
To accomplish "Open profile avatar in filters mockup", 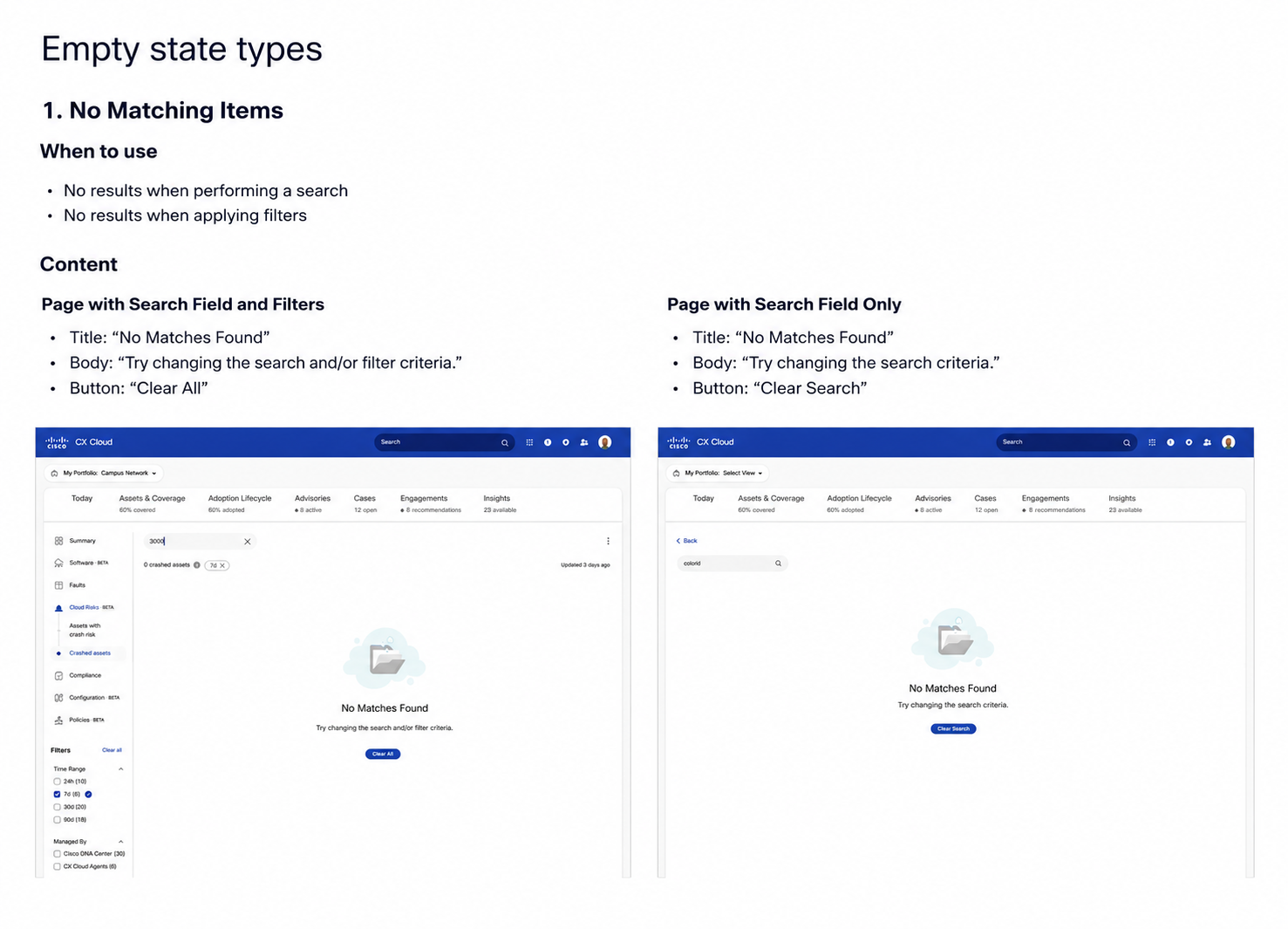I will click(x=605, y=442).
